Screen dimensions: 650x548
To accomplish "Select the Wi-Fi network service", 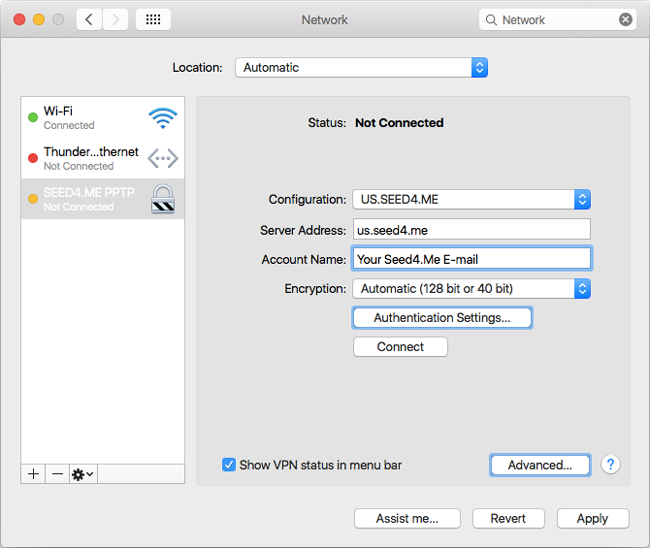I will click(x=102, y=118).
